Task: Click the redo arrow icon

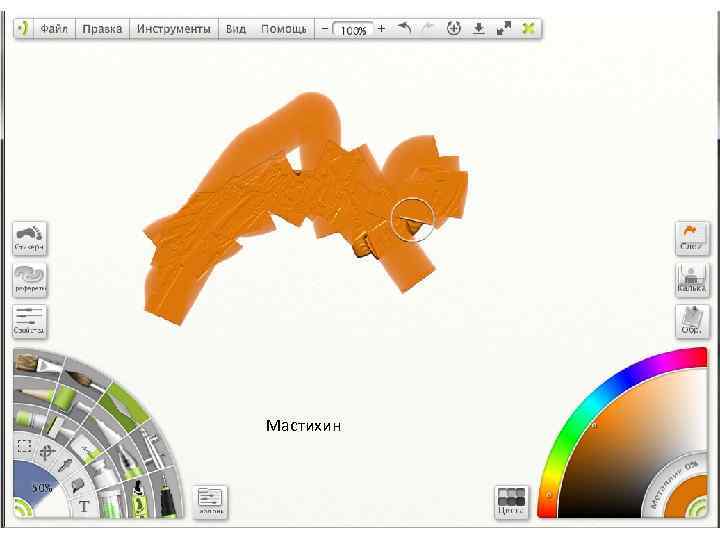Action: pyautogui.click(x=428, y=28)
